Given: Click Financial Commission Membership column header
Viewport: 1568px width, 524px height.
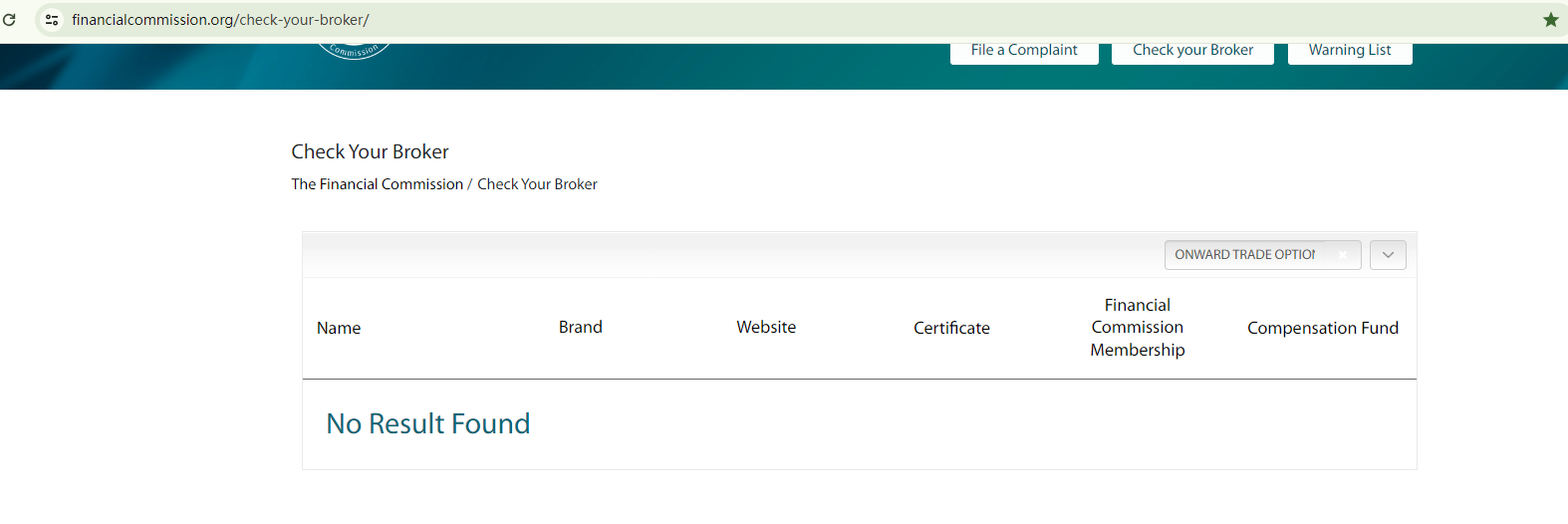Looking at the screenshot, I should (x=1138, y=328).
